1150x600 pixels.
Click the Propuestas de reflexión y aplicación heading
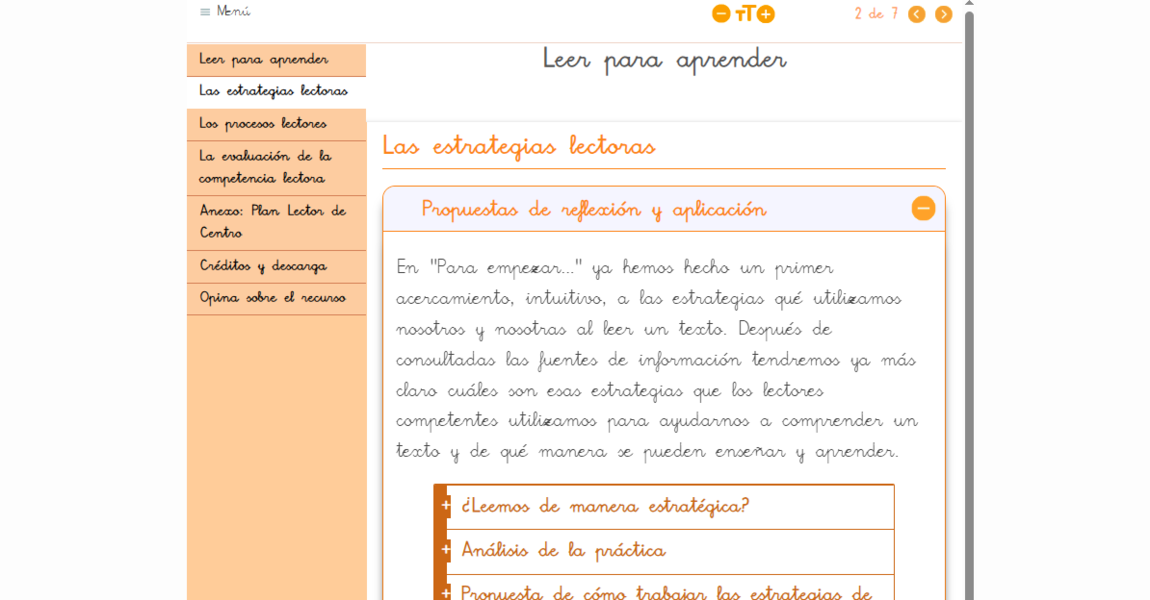pyautogui.click(x=593, y=209)
